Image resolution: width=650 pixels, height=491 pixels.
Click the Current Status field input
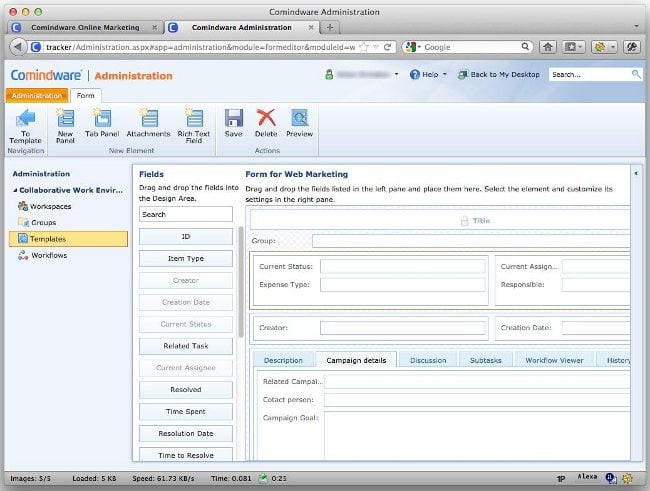click(x=403, y=266)
